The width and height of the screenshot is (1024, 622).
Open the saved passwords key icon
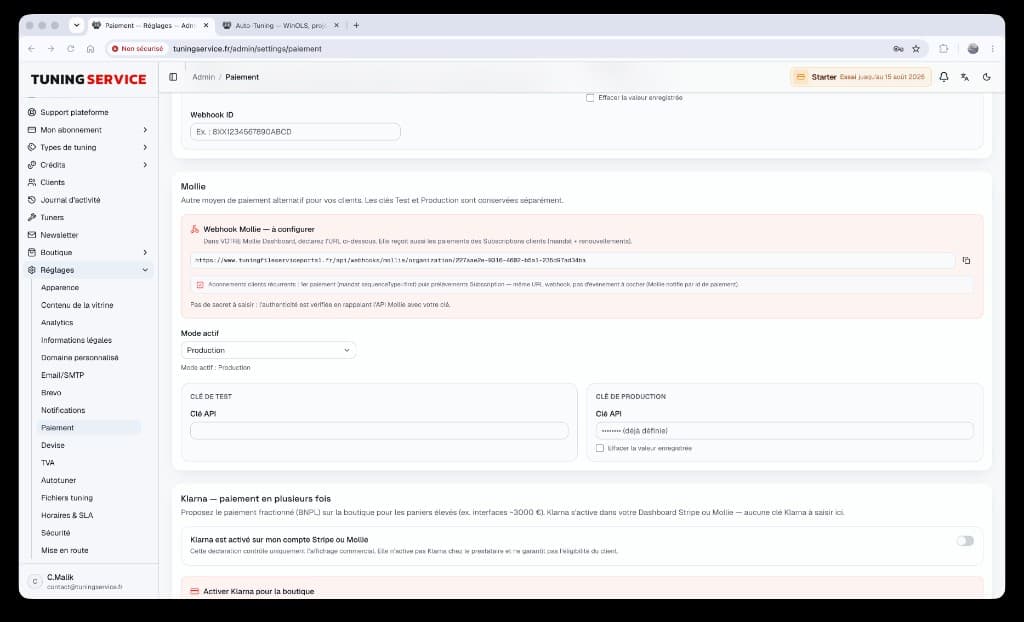pyautogui.click(x=898, y=49)
